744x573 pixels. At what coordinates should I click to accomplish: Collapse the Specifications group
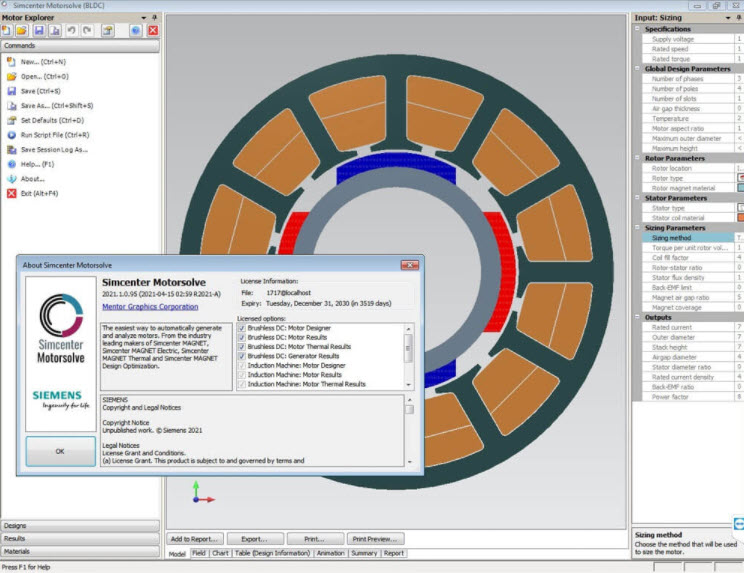pos(638,29)
